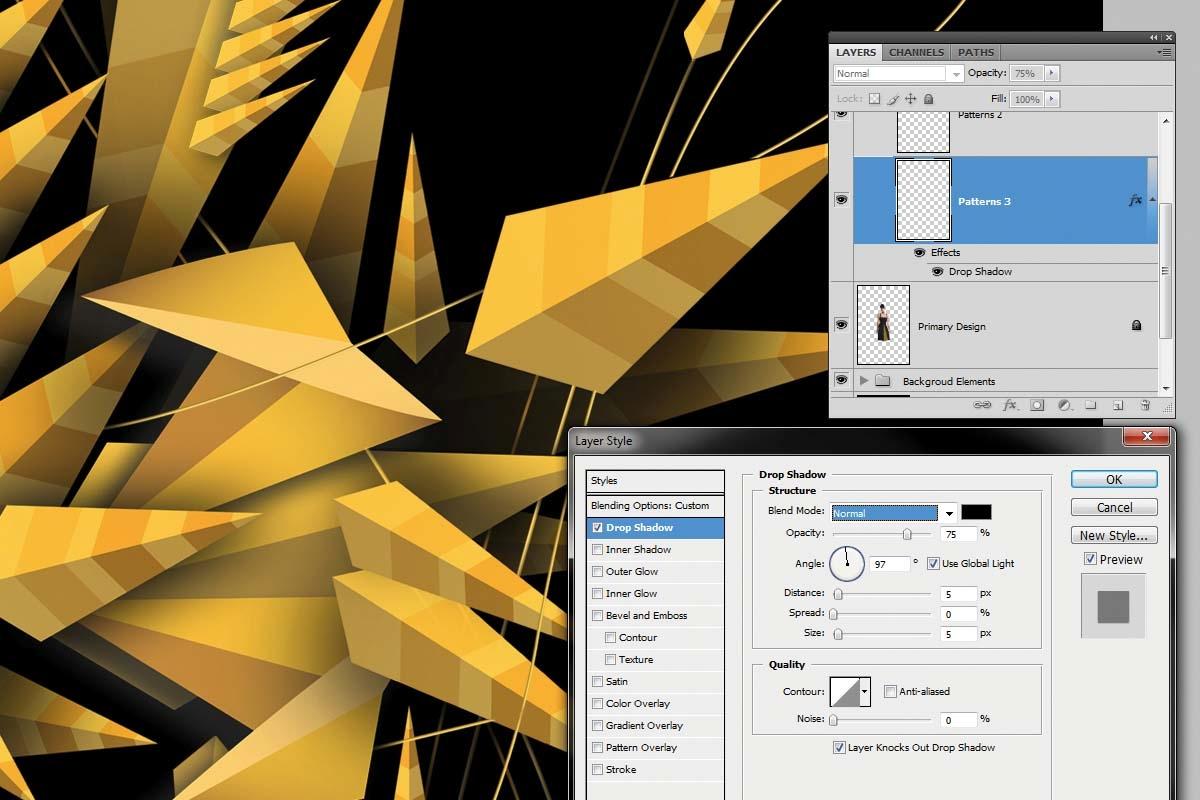Select the Layers tab
Viewport: 1200px width, 800px height.
click(856, 52)
